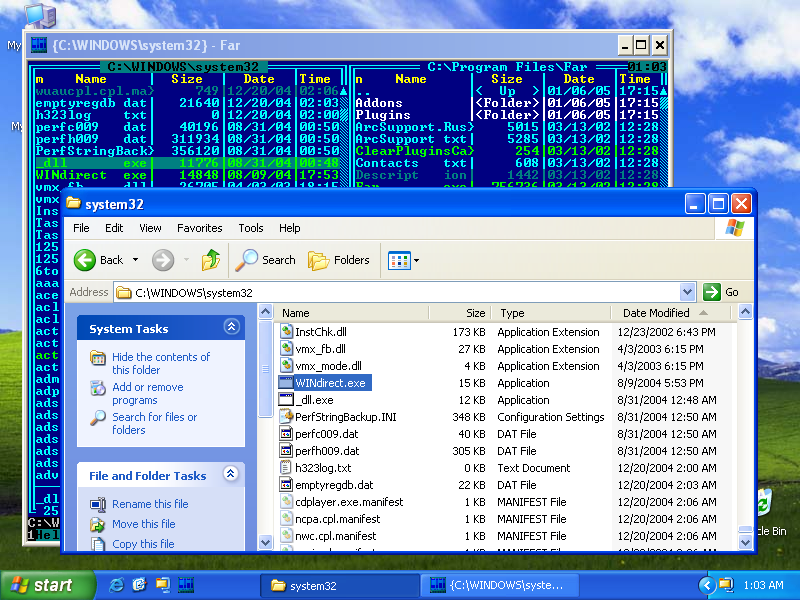
Task: Click the task pane scroll down arrow
Action: [x=265, y=542]
